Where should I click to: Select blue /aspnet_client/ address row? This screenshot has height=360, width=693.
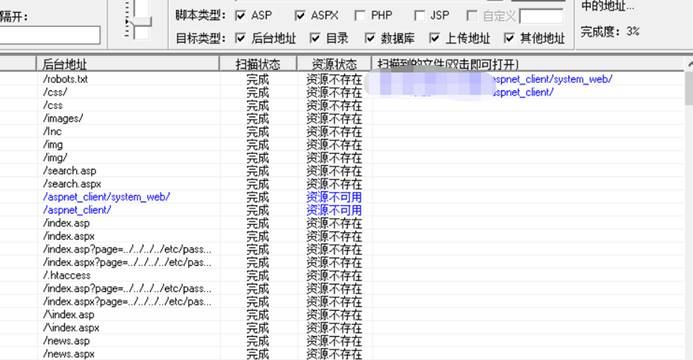tap(77, 210)
